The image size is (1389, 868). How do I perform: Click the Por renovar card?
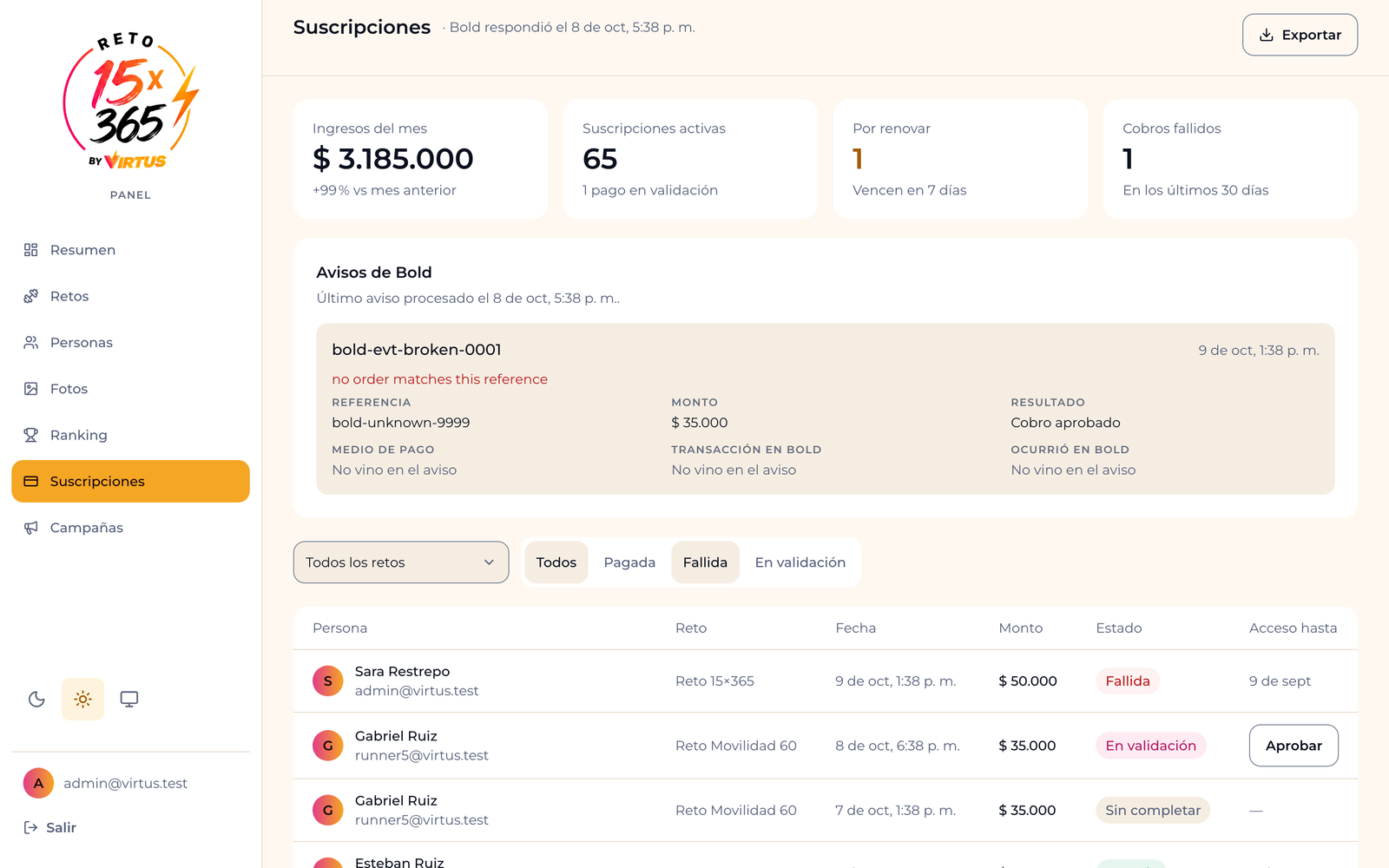tap(960, 159)
